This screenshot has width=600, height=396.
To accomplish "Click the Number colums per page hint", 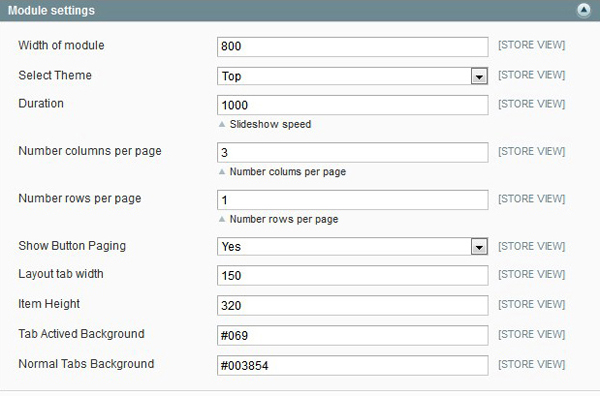I will (288, 172).
